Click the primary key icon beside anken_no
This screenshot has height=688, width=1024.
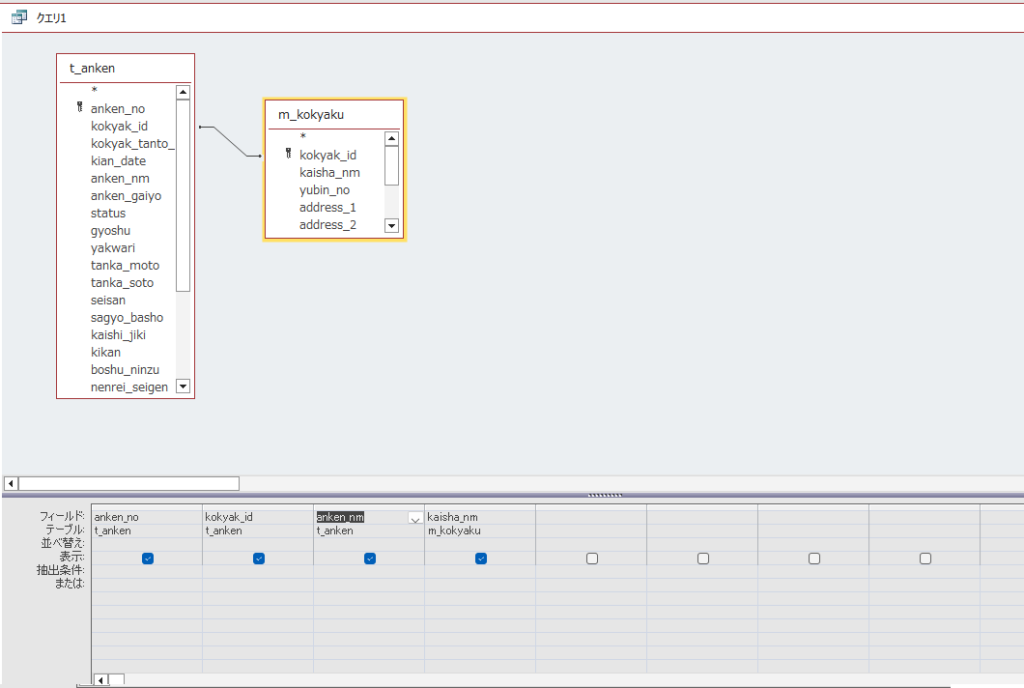79,108
